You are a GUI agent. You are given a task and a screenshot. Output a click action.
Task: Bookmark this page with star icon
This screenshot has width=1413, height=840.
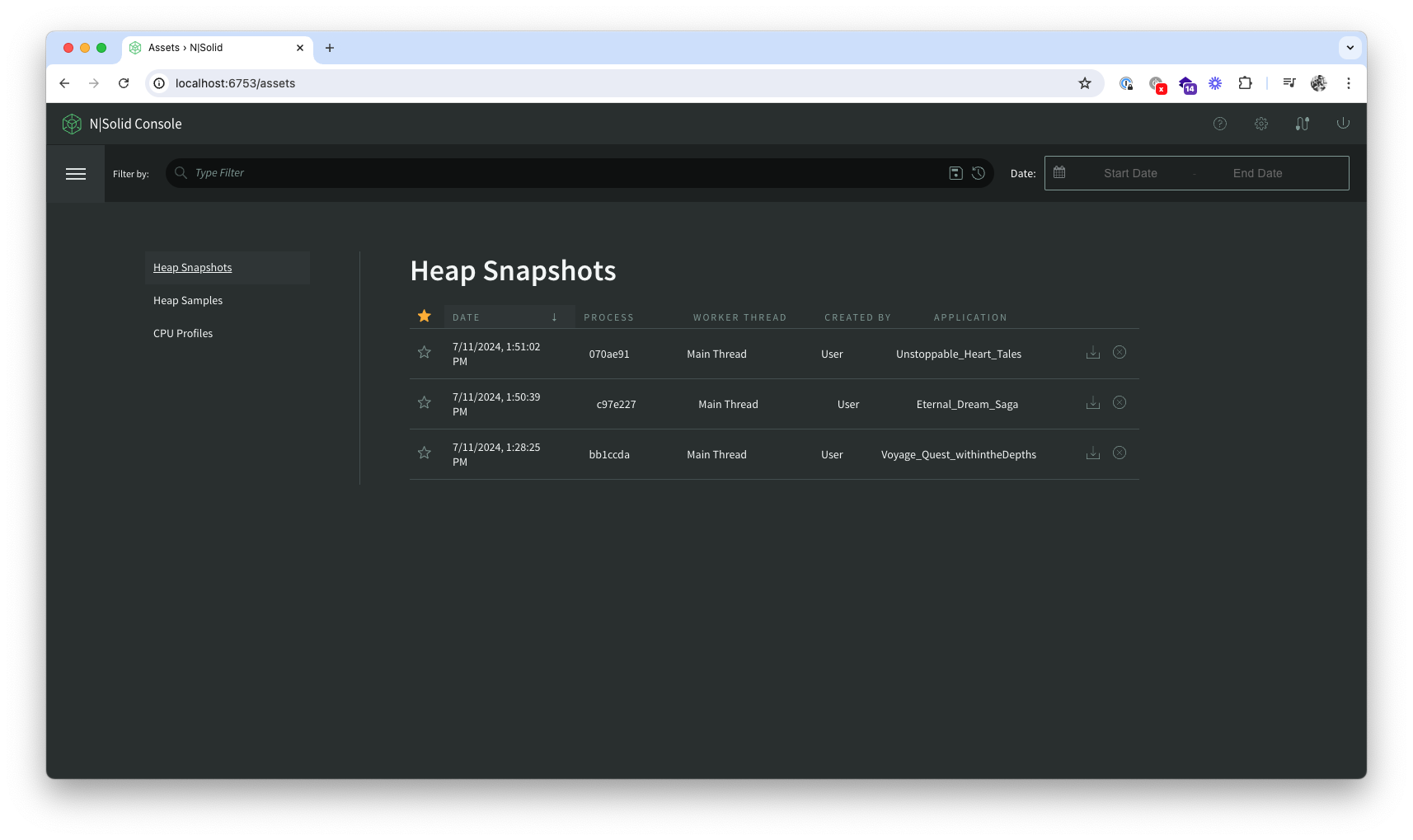coord(1085,83)
